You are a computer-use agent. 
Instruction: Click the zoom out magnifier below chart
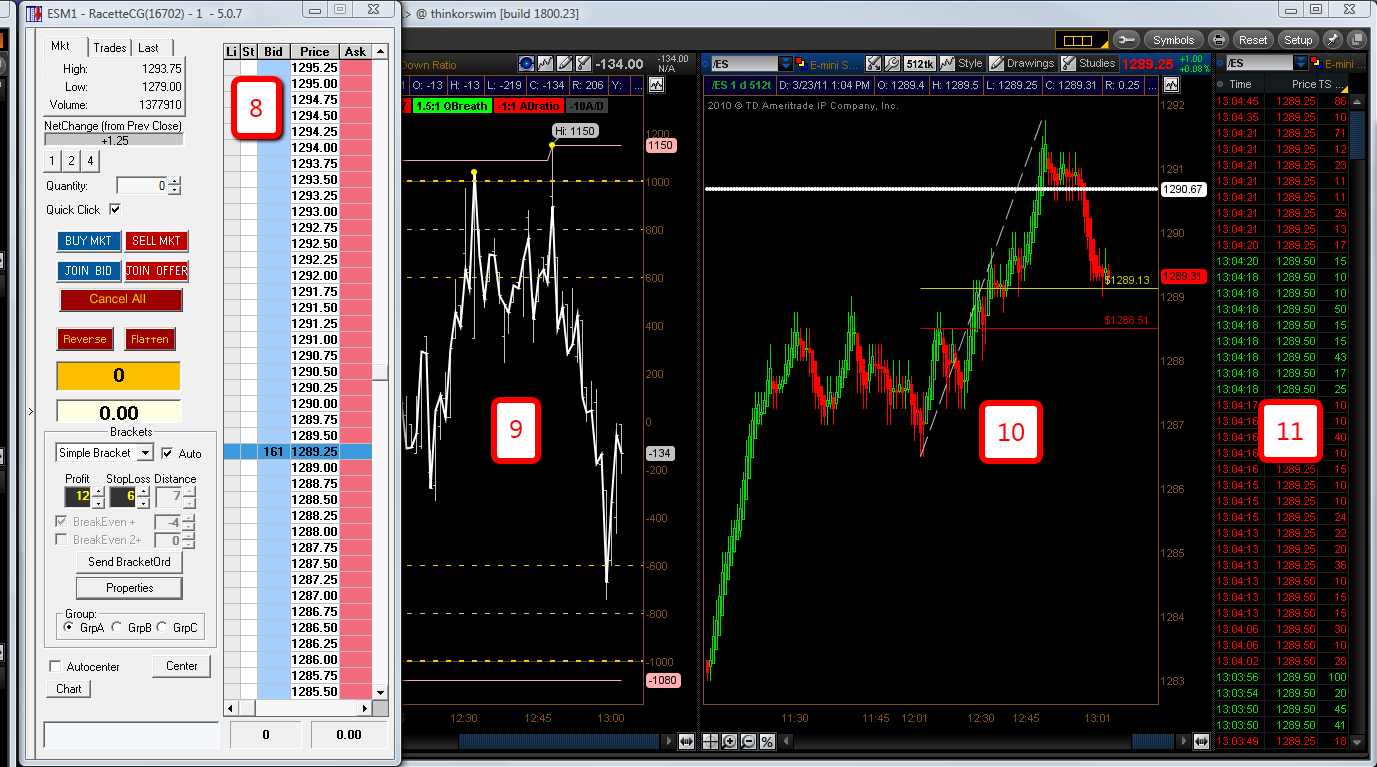pyautogui.click(x=748, y=741)
